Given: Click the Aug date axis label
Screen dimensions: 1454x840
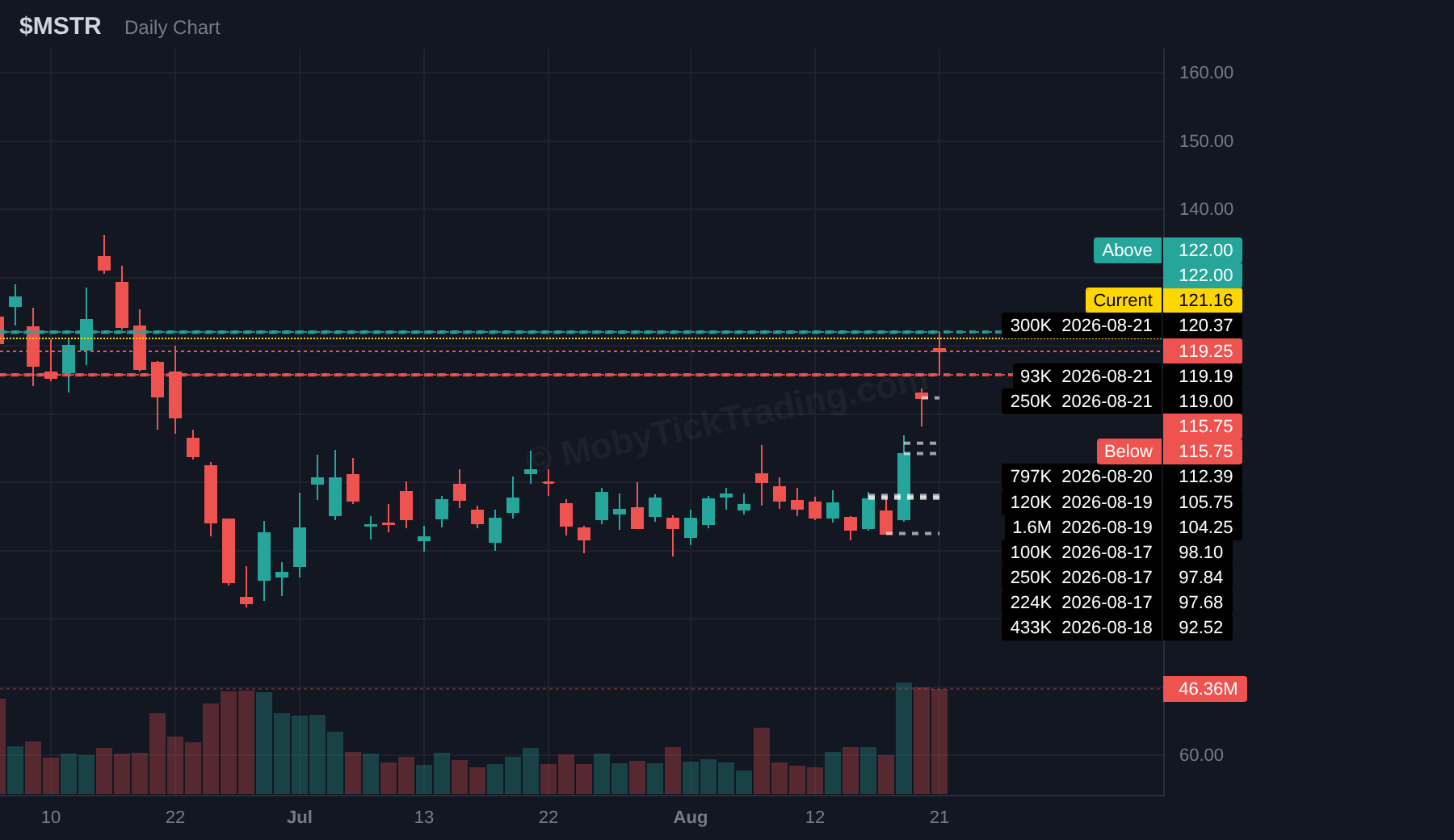Looking at the screenshot, I should click(x=691, y=817).
